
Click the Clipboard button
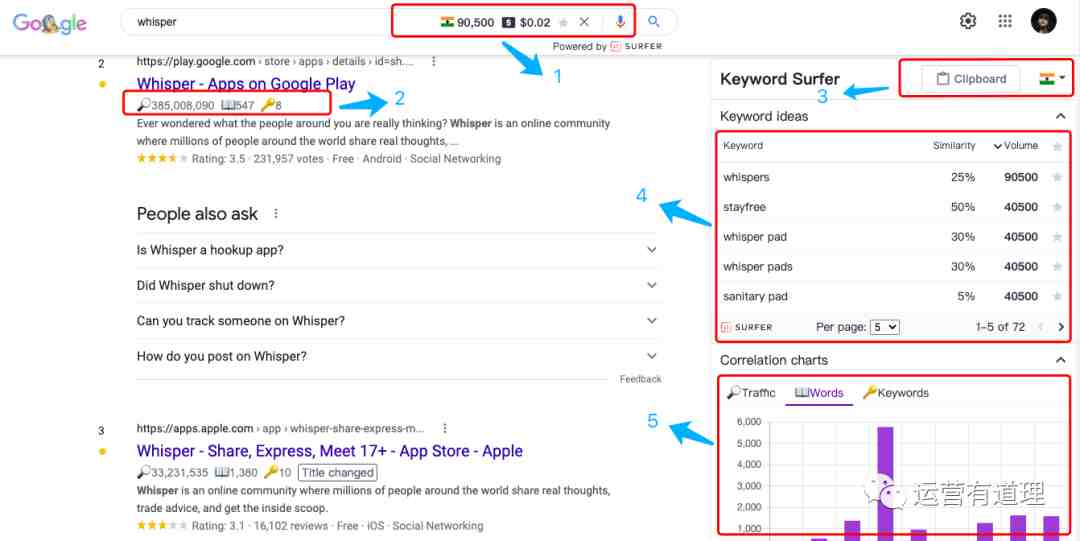pyautogui.click(x=970, y=79)
